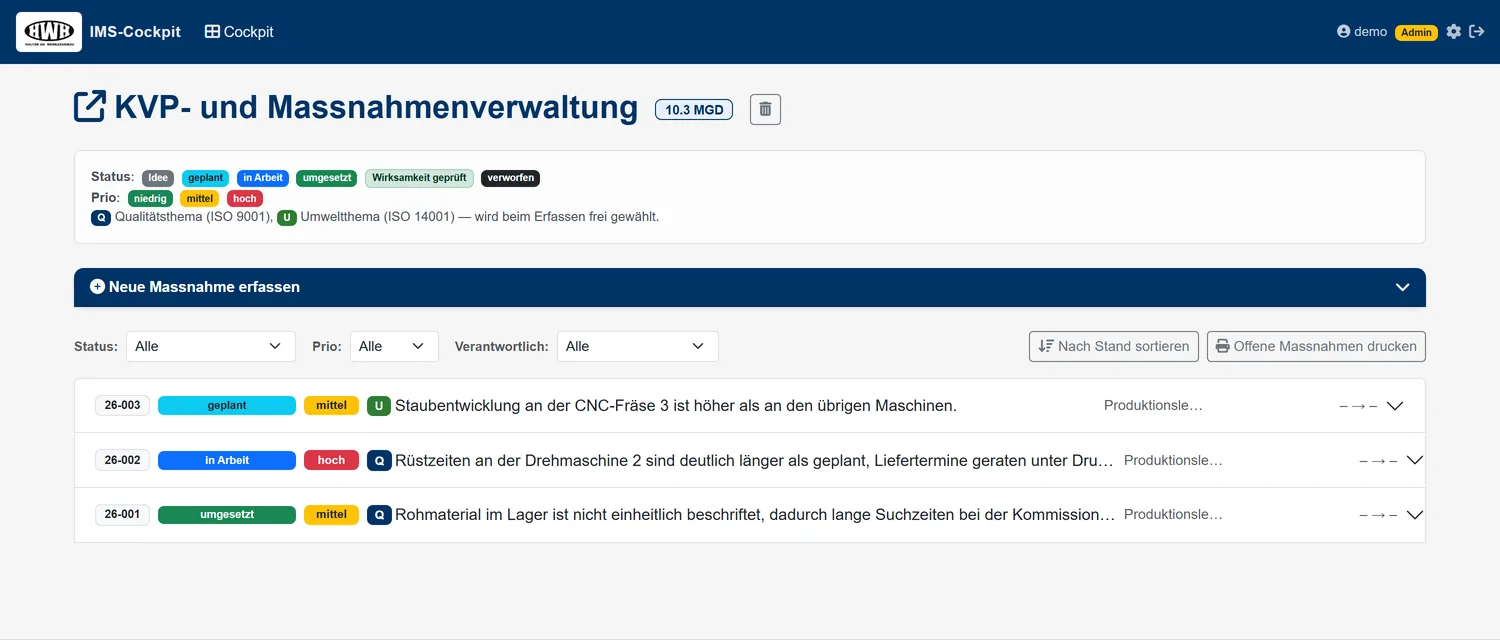Click the 26-001 ID badge

click(122, 514)
